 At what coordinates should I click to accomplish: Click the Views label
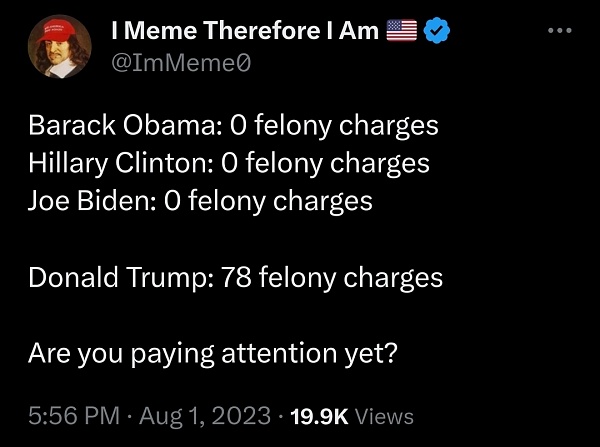point(385,416)
